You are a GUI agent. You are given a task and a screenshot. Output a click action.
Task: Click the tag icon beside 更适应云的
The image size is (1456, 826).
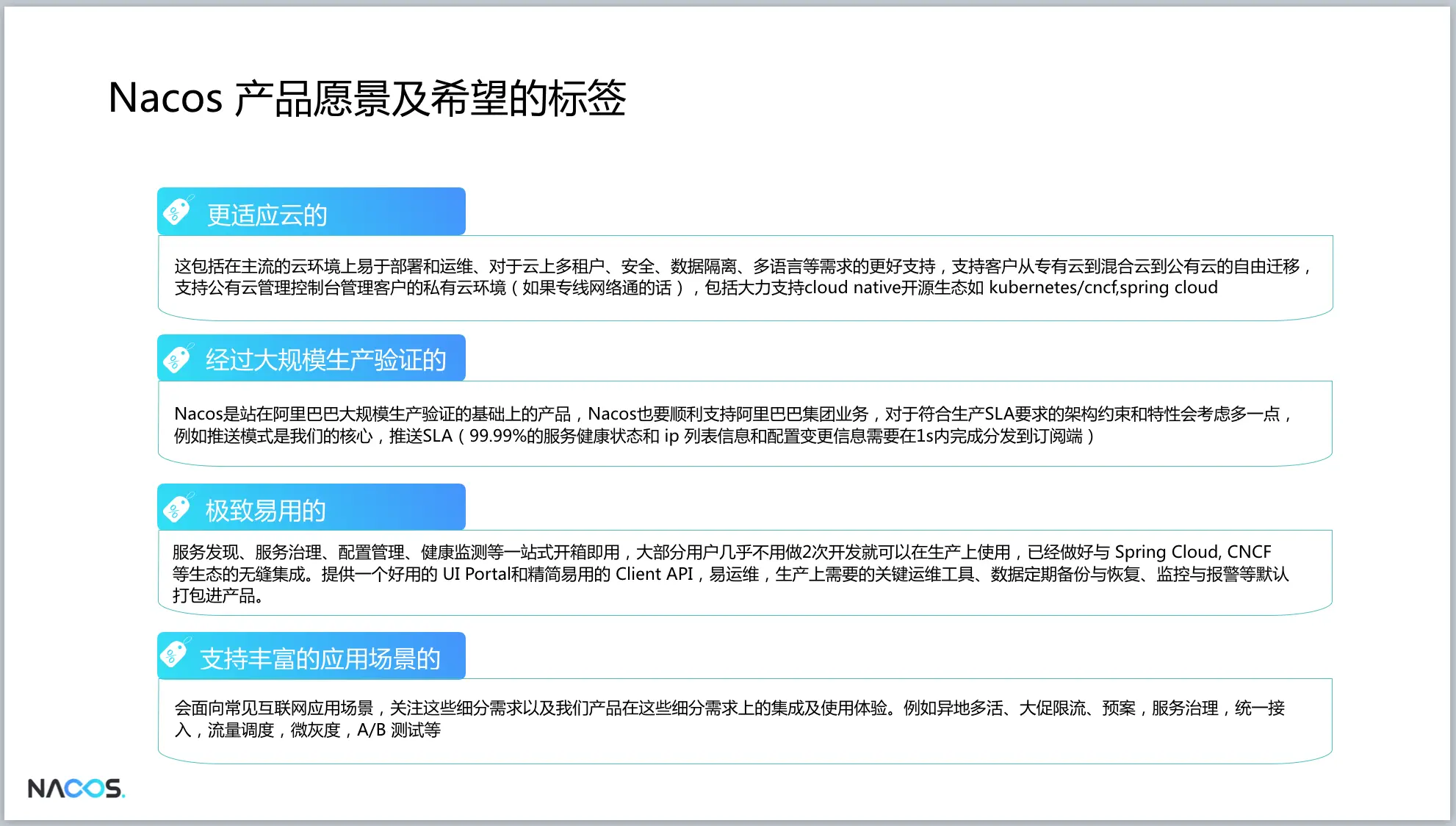click(x=177, y=211)
